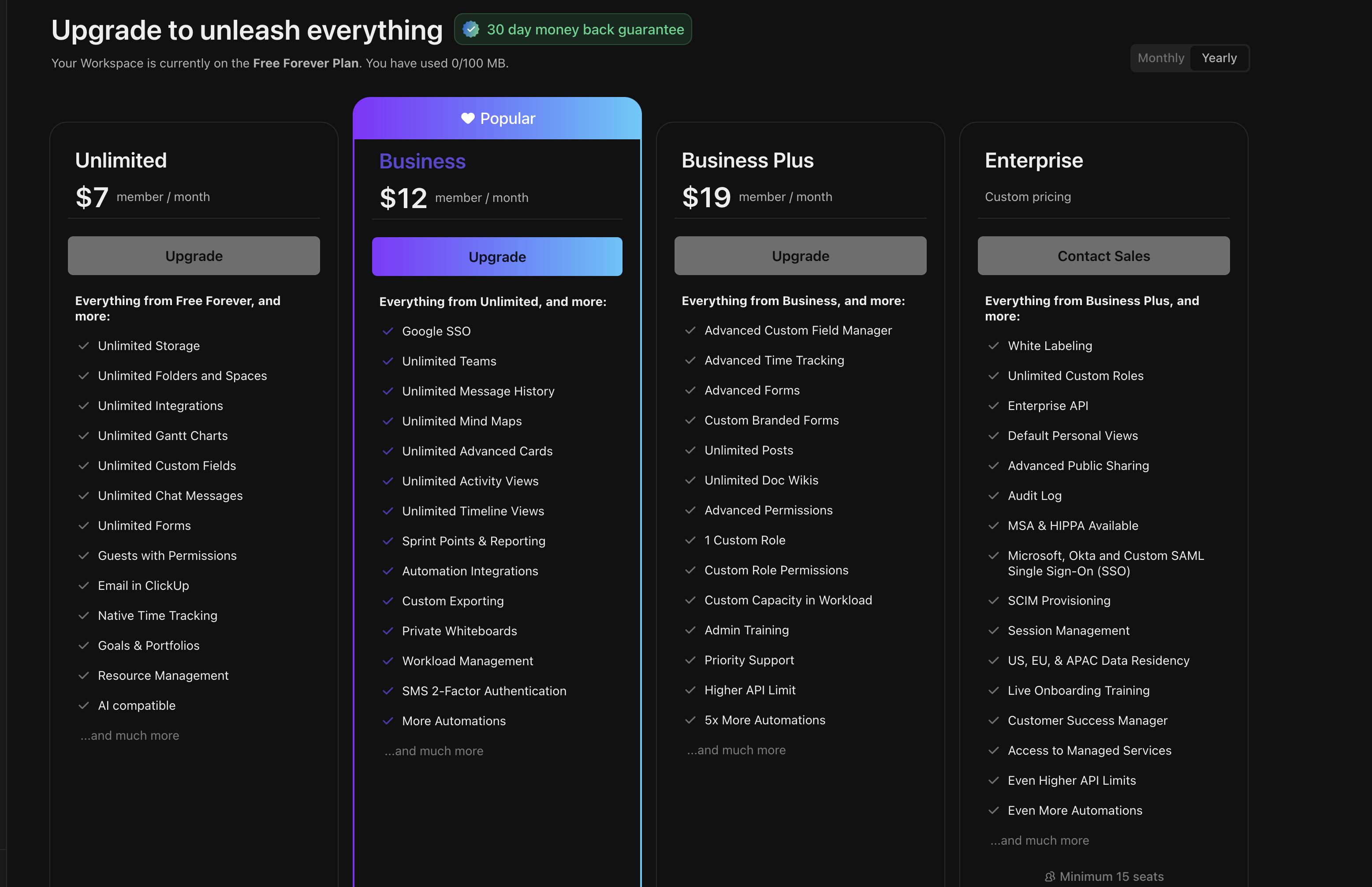Click the $7 price
This screenshot has height=887, width=1372.
tap(92, 197)
